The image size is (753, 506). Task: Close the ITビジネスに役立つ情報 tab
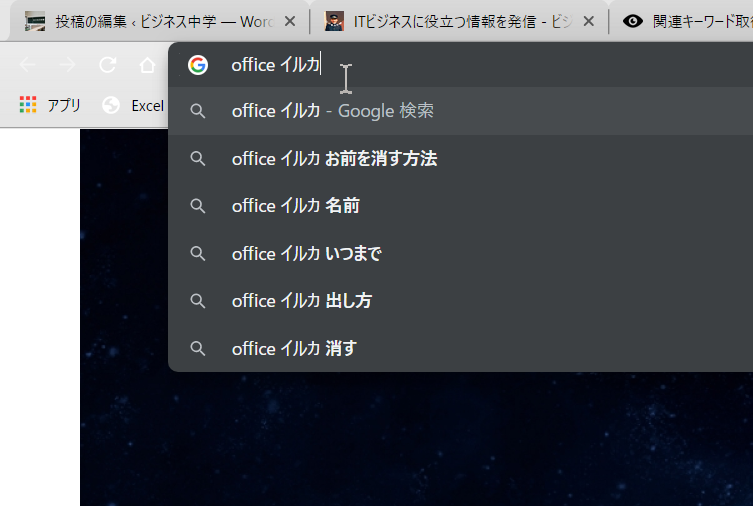588,22
